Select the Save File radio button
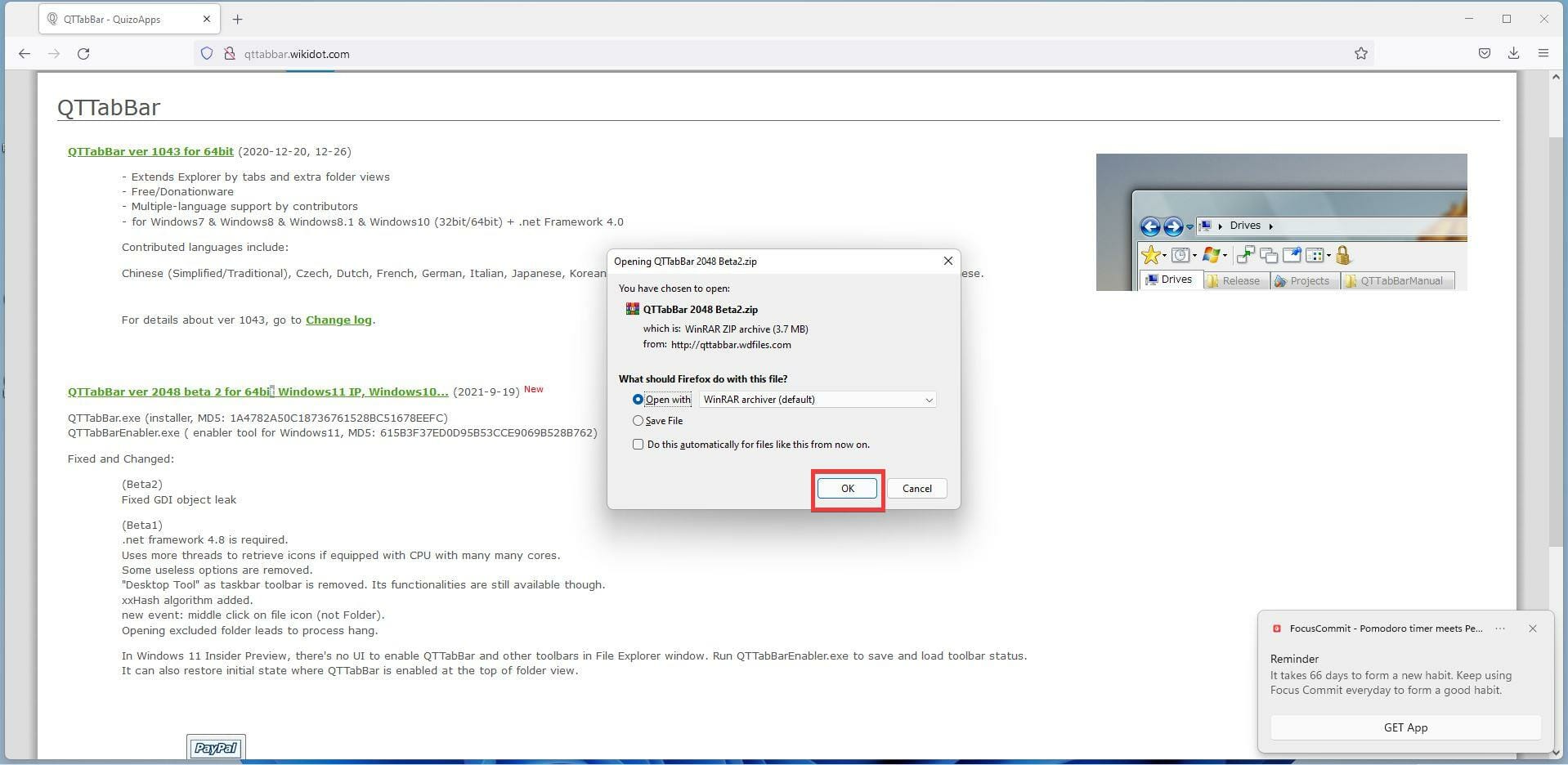Image resolution: width=1568 pixels, height=765 pixels. (638, 420)
